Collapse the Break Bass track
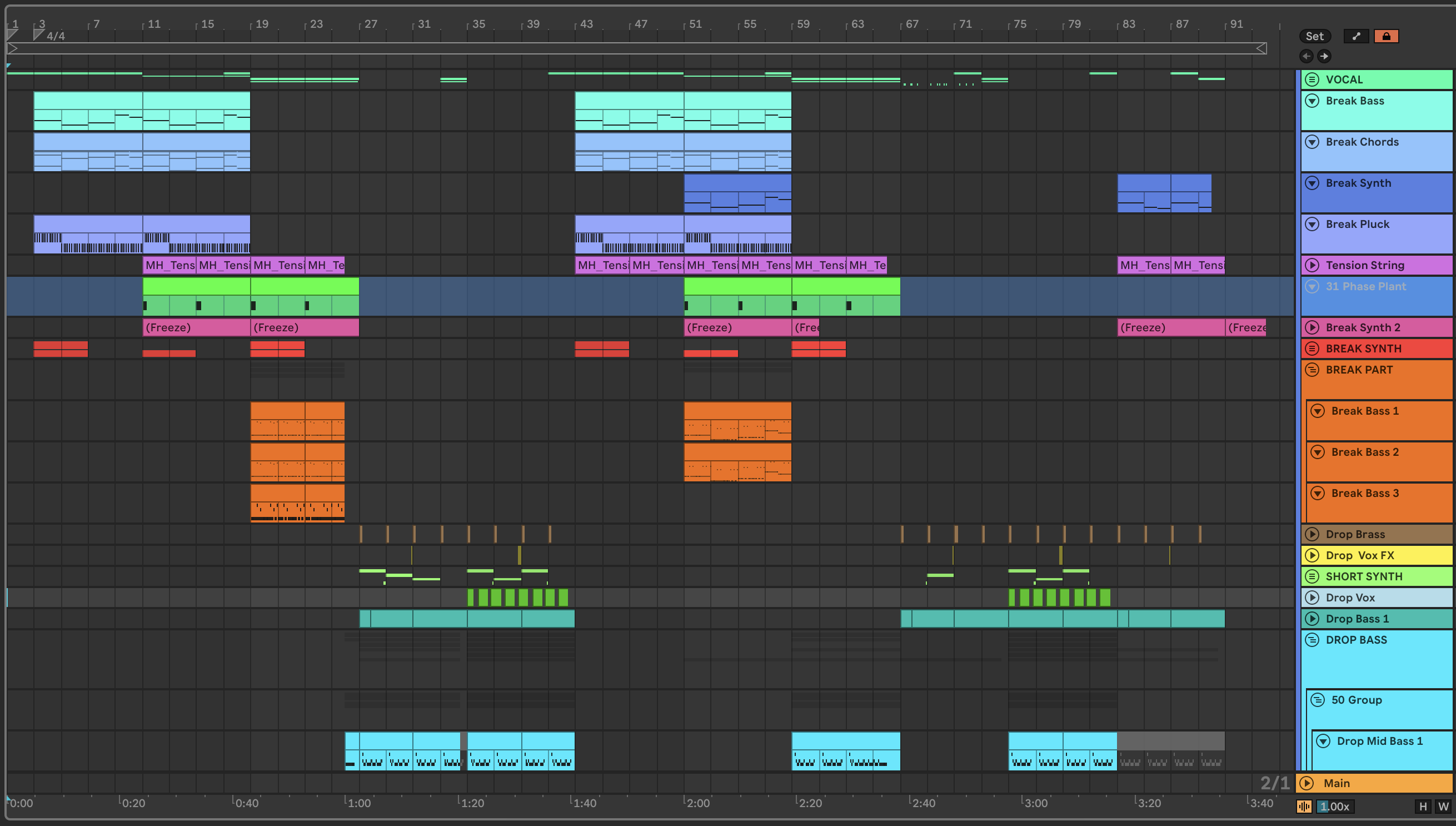The width and height of the screenshot is (1456, 826). tap(1312, 101)
